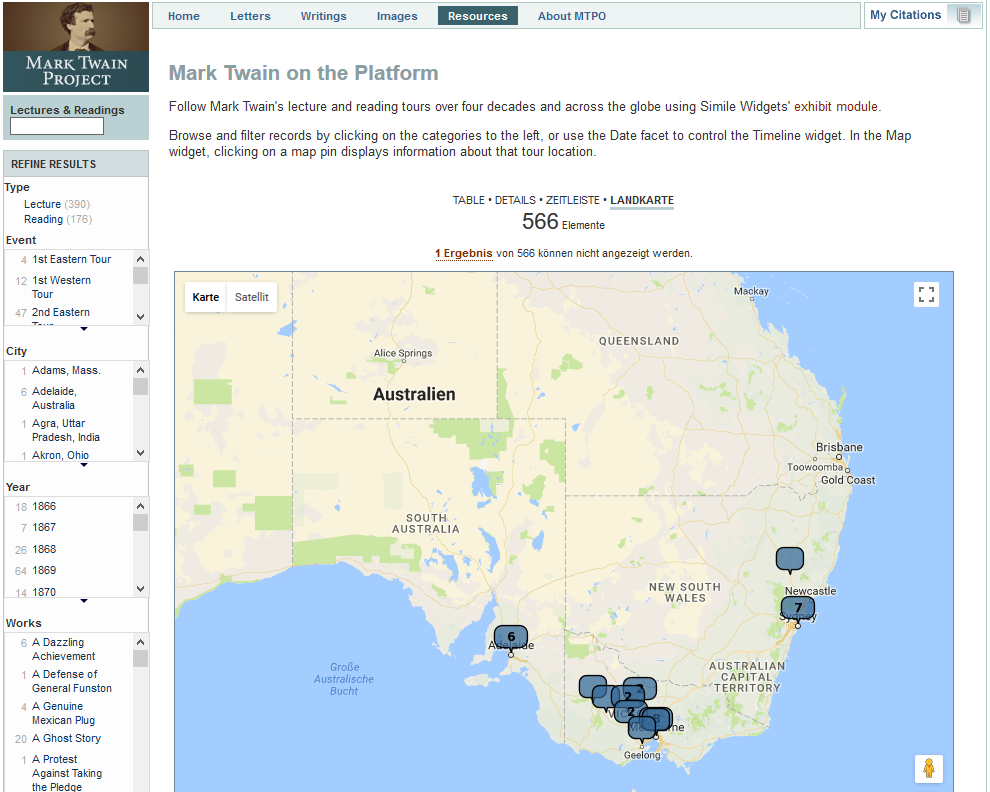Expand the Year facet list arrow
990x792 pixels.
click(84, 601)
